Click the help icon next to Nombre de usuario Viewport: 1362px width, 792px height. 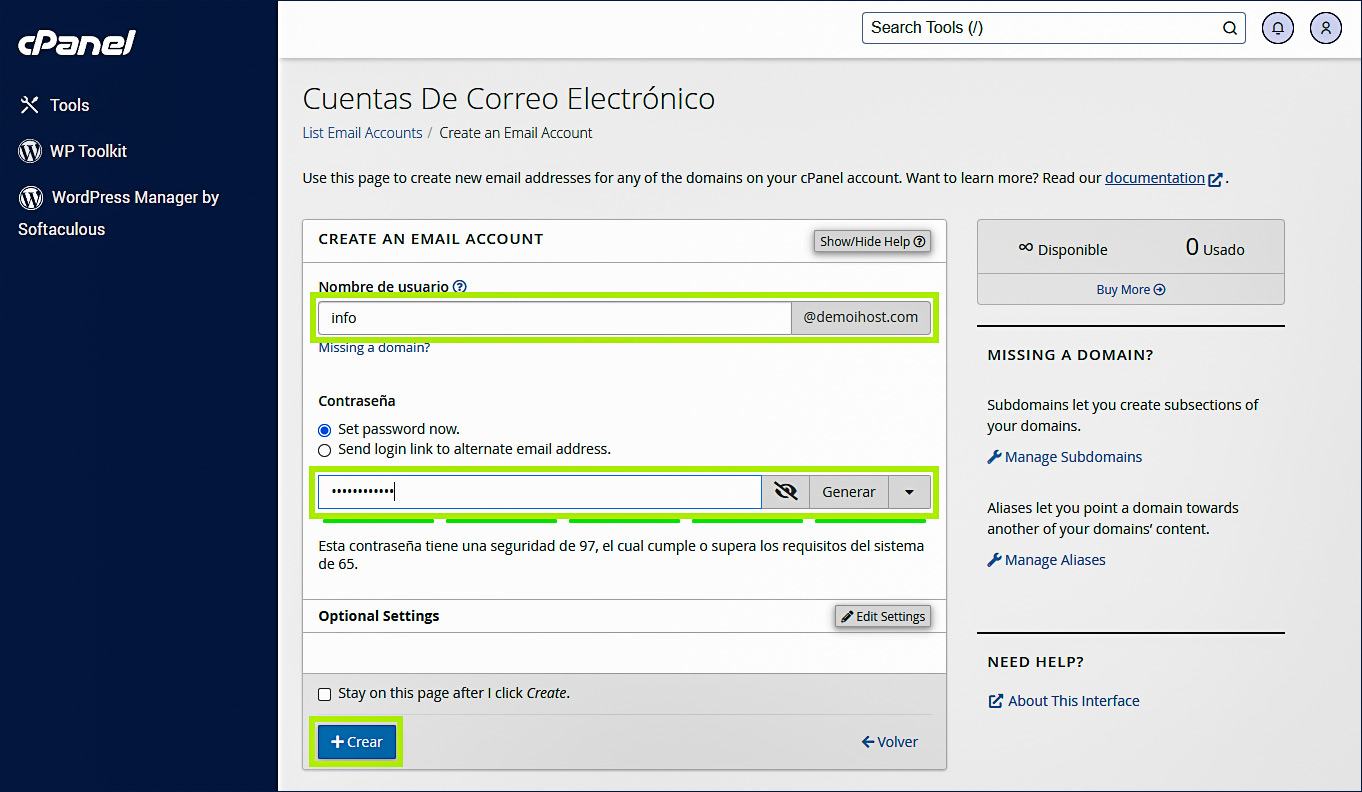(459, 286)
